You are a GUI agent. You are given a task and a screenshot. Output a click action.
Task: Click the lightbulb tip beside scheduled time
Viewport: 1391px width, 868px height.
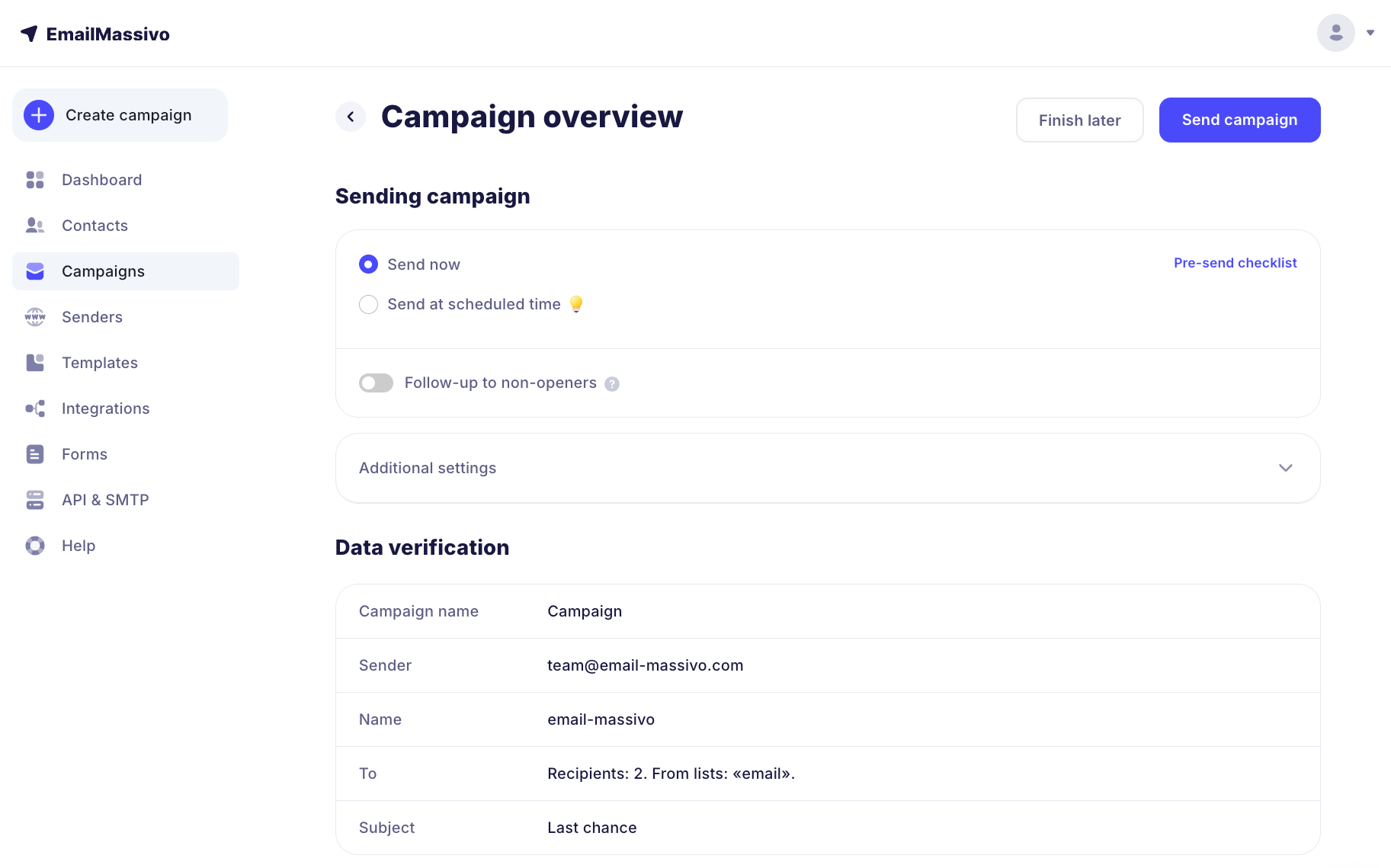pyautogui.click(x=576, y=304)
